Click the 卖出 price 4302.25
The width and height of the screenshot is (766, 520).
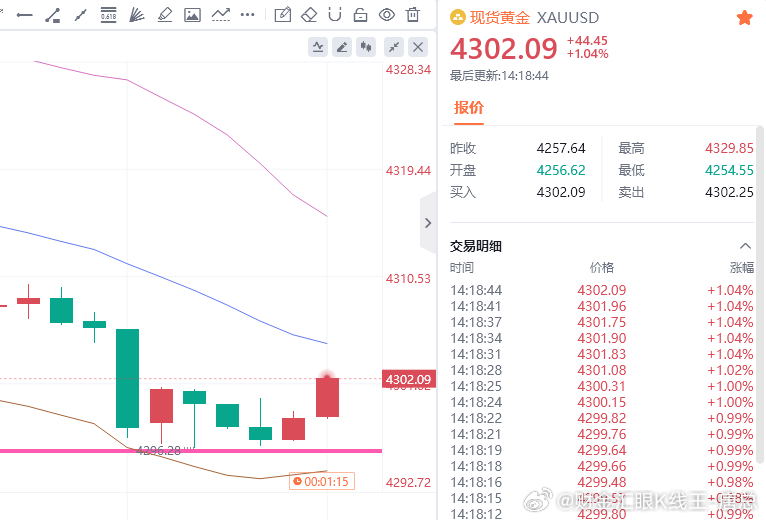point(729,192)
